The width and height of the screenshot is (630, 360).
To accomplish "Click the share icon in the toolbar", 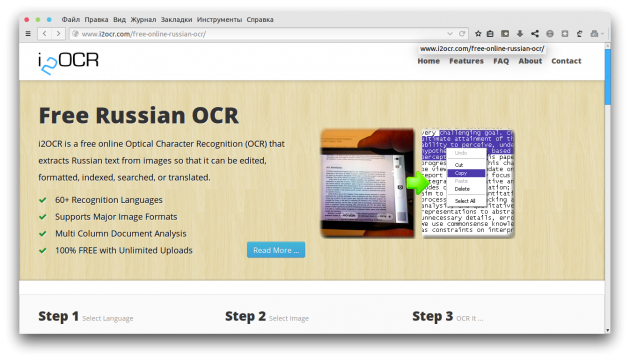I will click(535, 34).
